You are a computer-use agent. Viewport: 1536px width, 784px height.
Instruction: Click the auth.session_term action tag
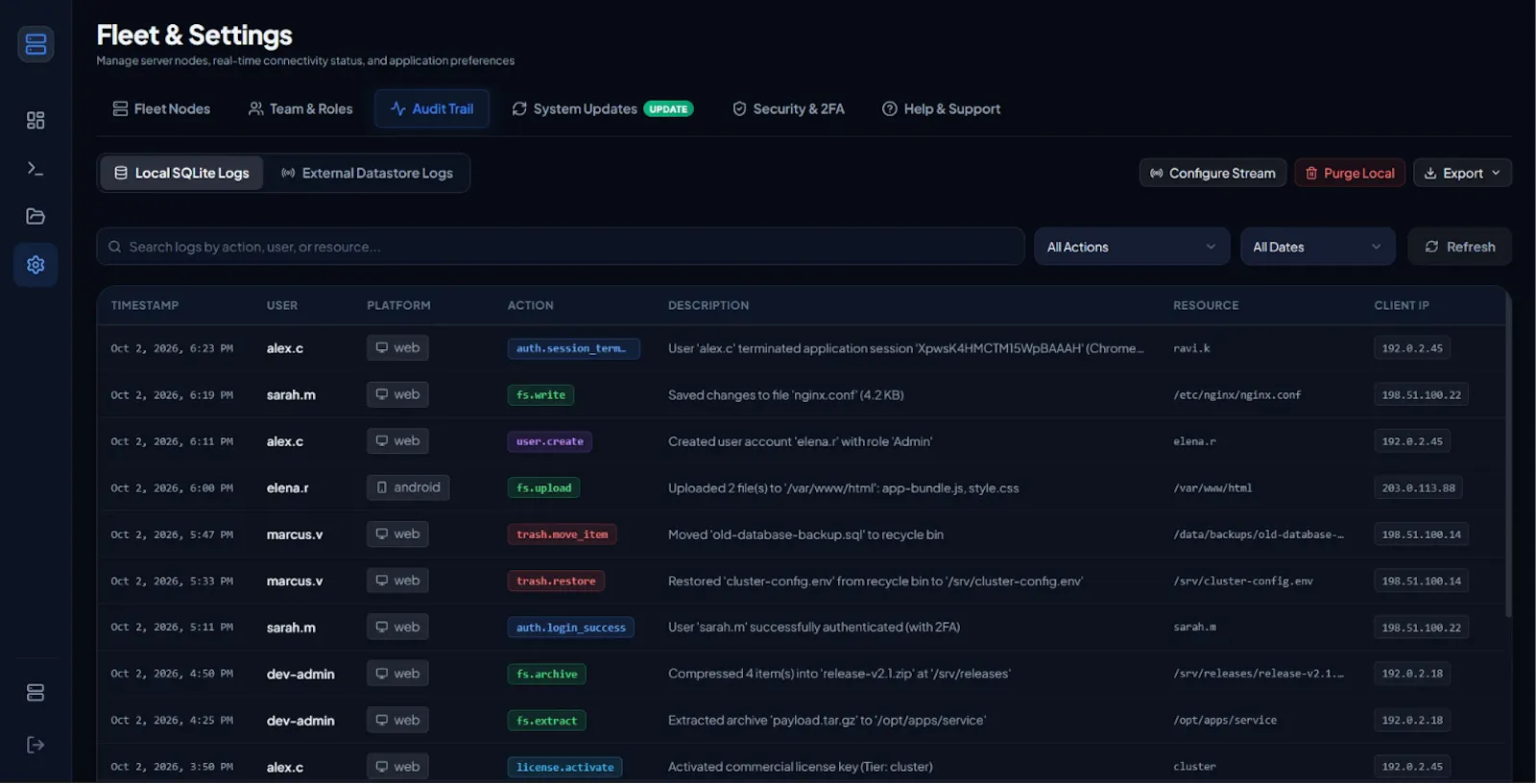[573, 348]
